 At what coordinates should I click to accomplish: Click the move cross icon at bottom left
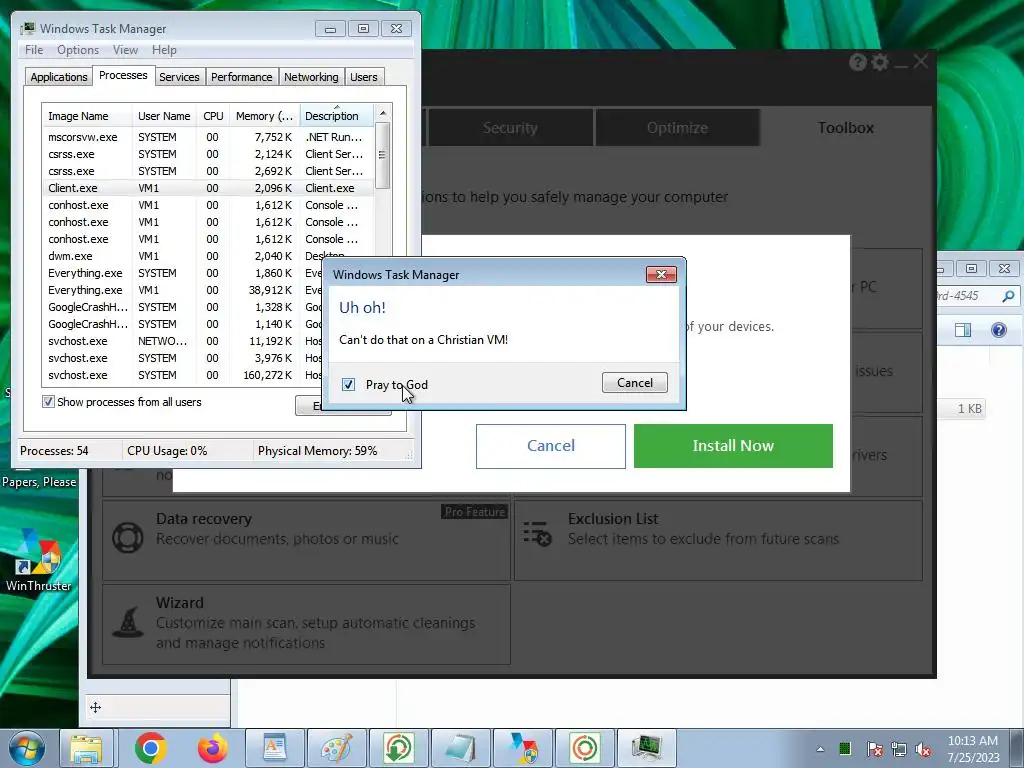(95, 707)
